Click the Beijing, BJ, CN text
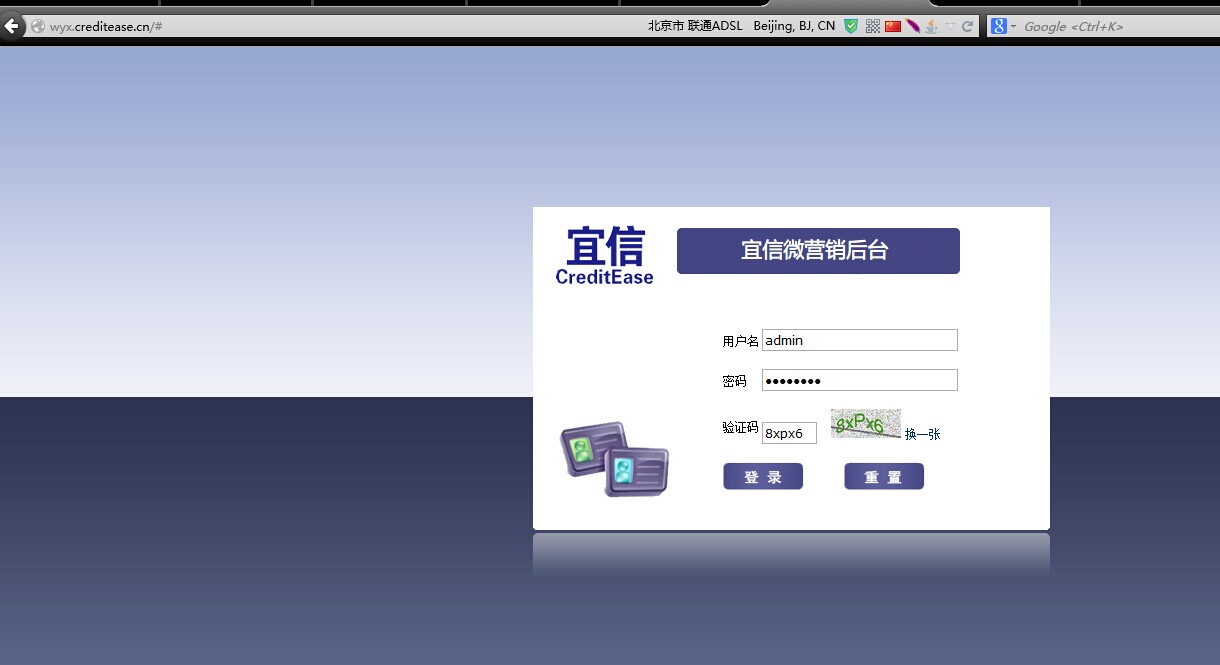The width and height of the screenshot is (1220, 665). tap(794, 26)
